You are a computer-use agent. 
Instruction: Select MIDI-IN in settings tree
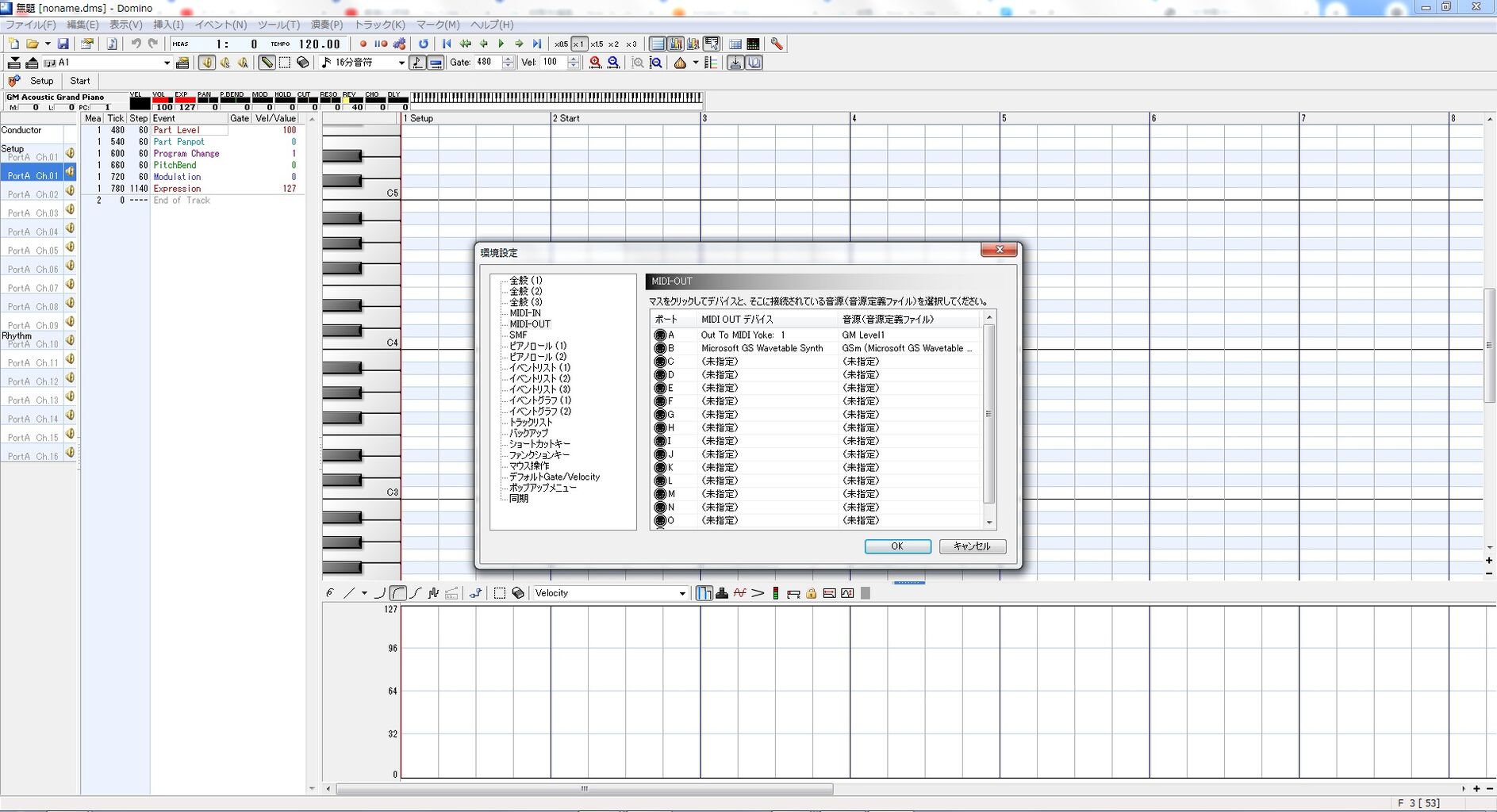(x=525, y=313)
